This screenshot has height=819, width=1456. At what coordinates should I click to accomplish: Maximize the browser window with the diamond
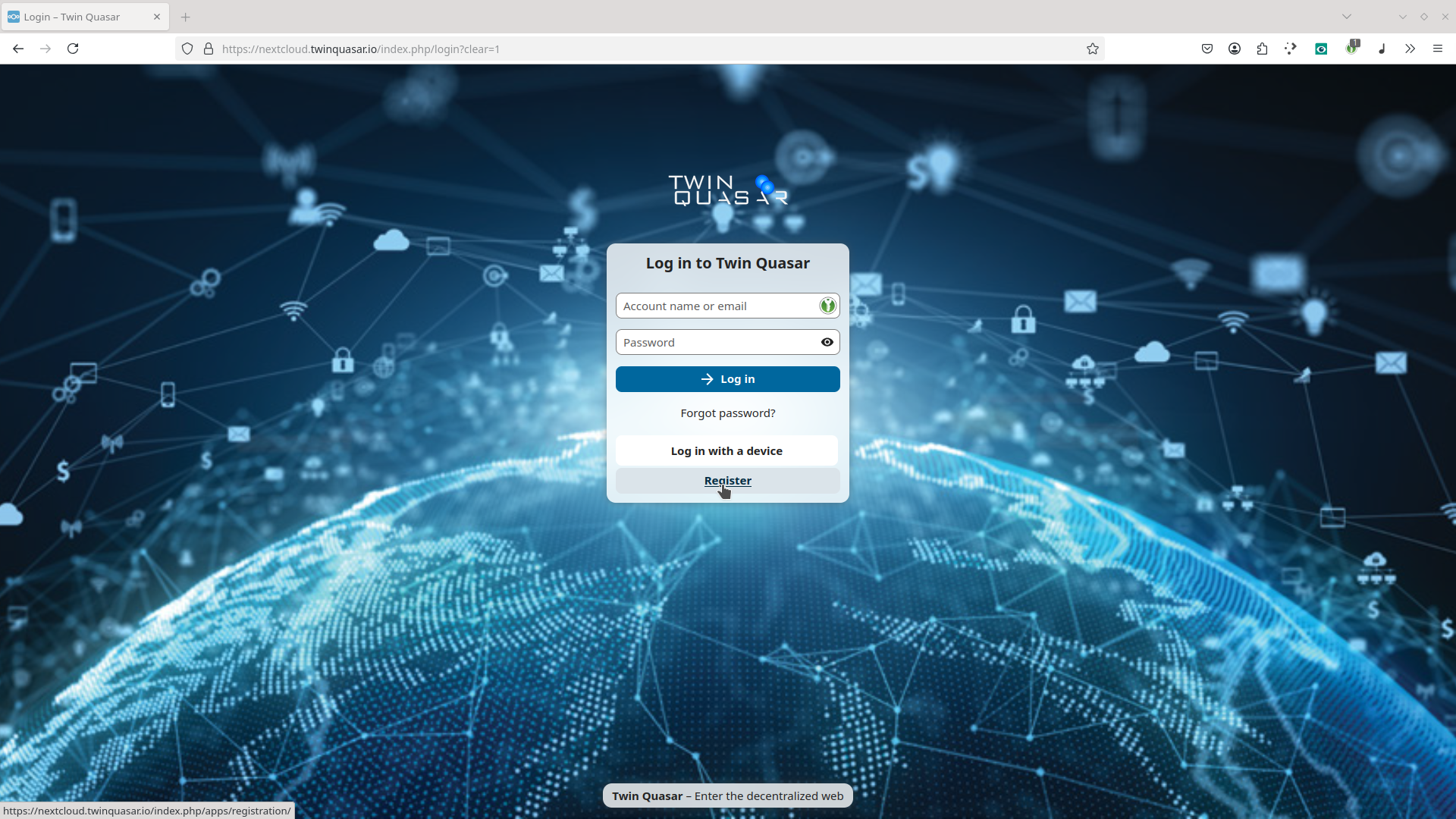pos(1424,17)
